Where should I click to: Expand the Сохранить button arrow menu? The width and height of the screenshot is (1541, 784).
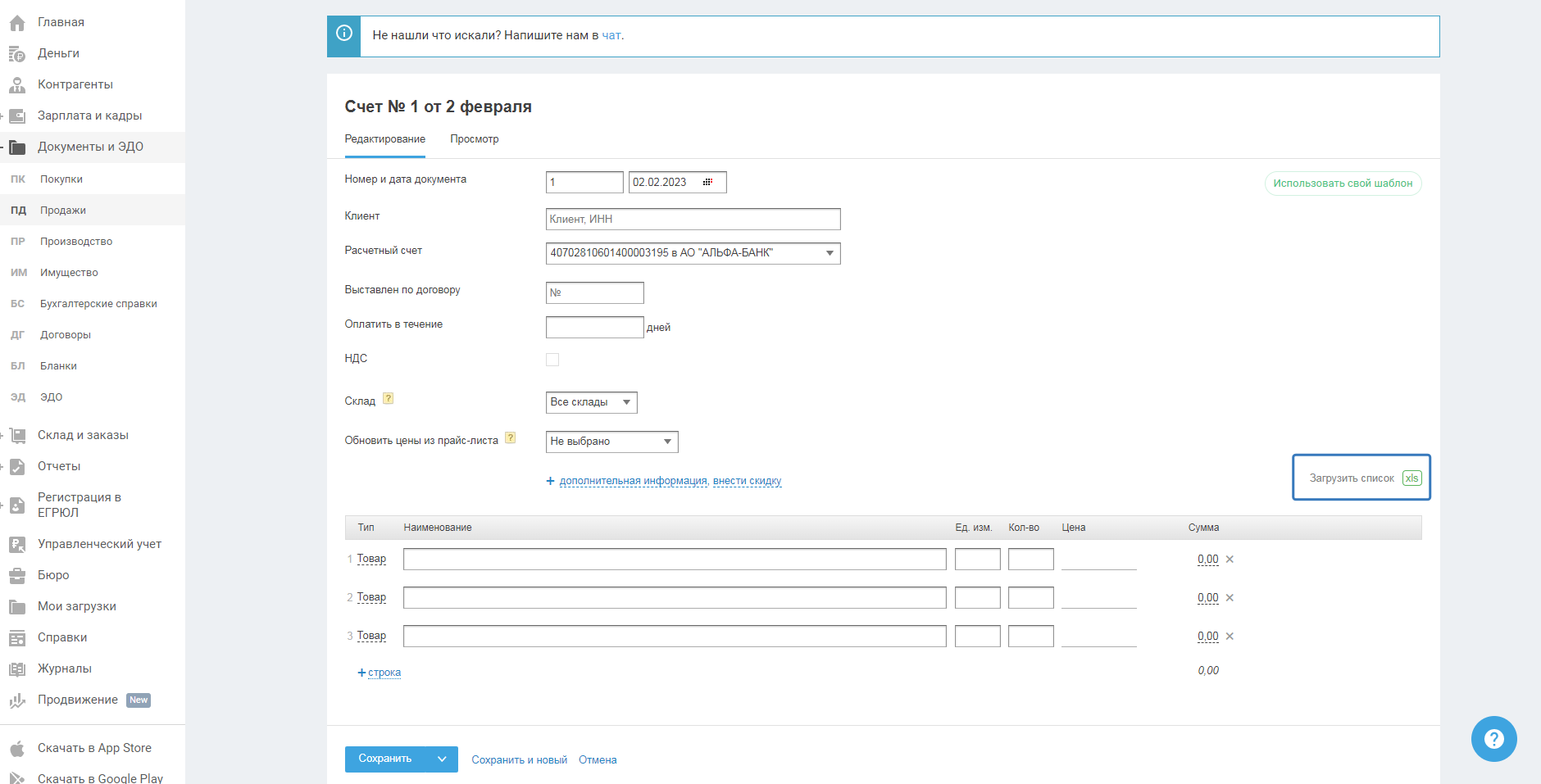click(442, 759)
